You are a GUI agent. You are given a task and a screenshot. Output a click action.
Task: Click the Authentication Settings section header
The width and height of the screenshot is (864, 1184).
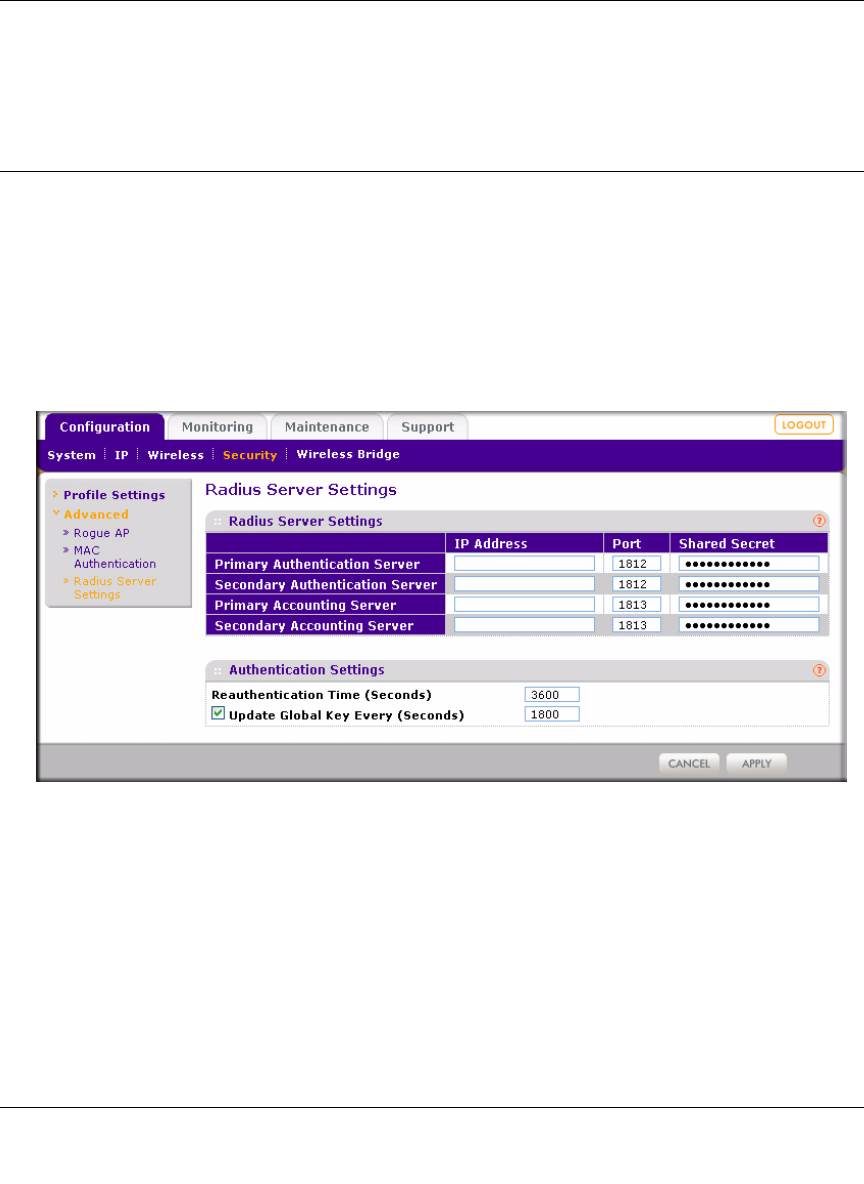click(307, 670)
